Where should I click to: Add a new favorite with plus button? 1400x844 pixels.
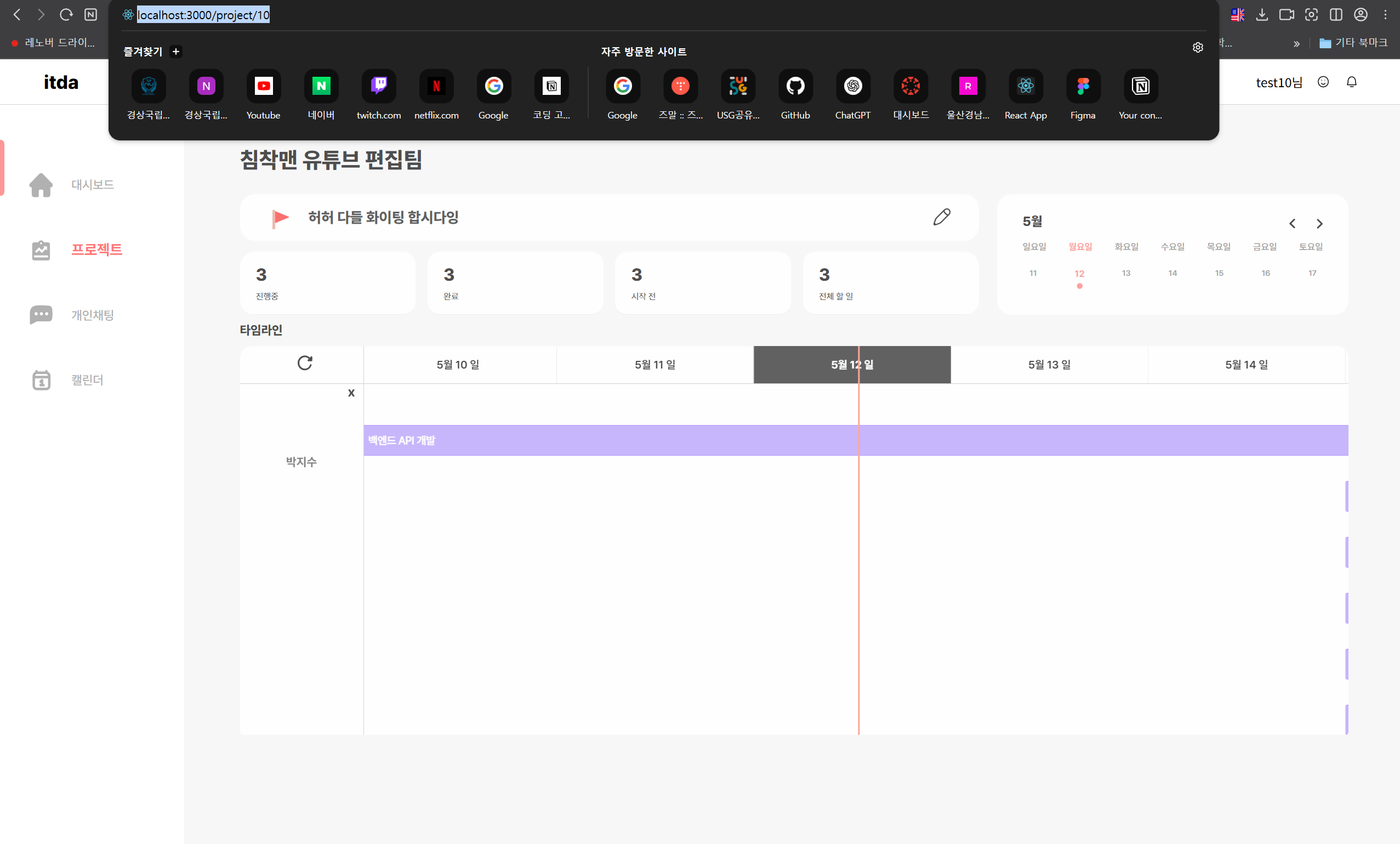[x=176, y=52]
